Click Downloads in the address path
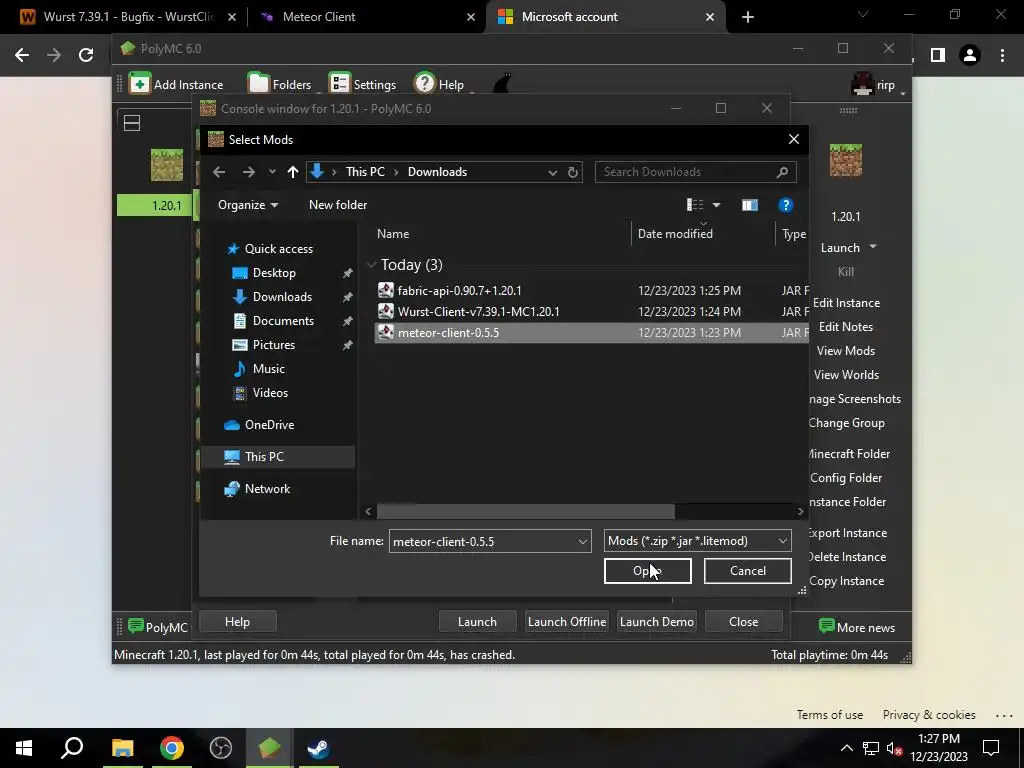 pyautogui.click(x=437, y=172)
